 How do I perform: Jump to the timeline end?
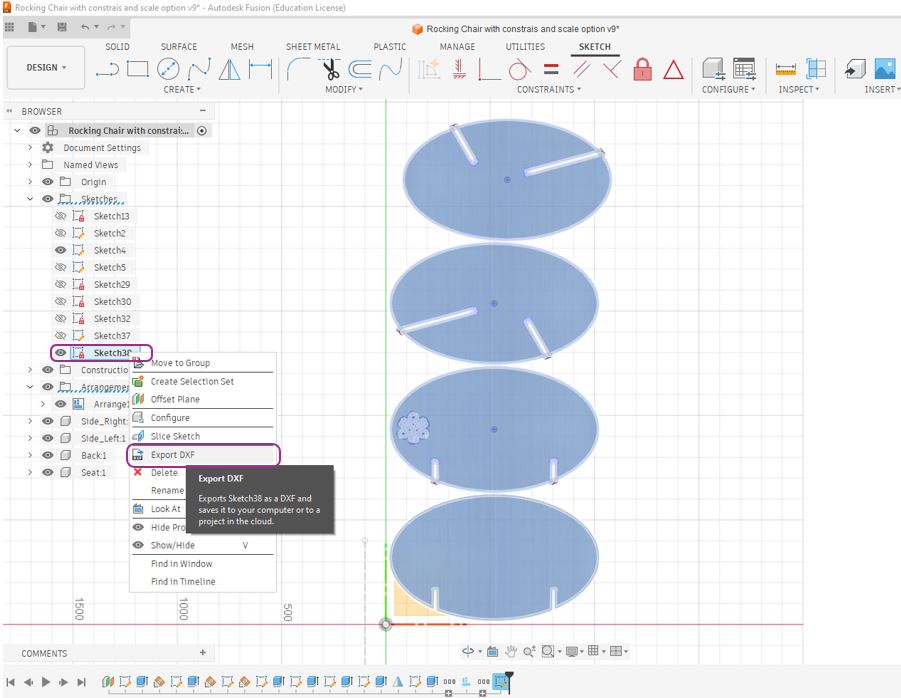click(82, 682)
